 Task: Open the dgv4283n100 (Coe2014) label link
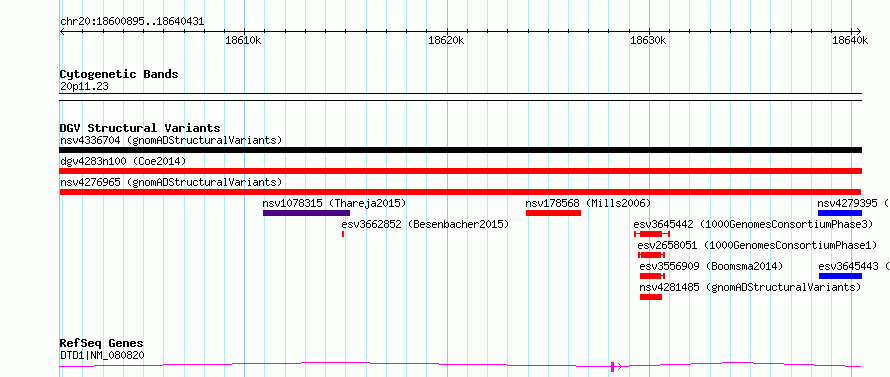tap(123, 161)
